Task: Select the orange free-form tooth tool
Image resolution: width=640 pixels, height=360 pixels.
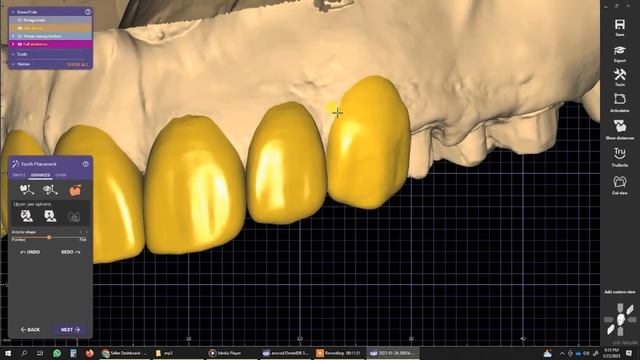Action: click(x=75, y=190)
